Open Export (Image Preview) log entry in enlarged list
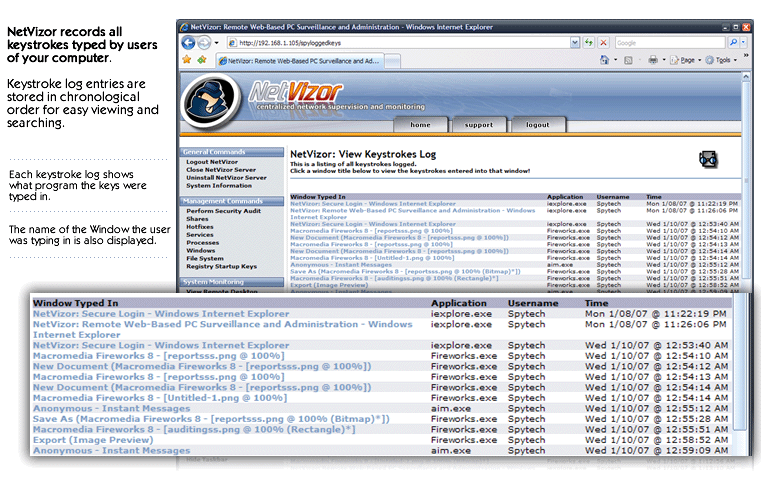This screenshot has height=477, width=761. click(93, 439)
